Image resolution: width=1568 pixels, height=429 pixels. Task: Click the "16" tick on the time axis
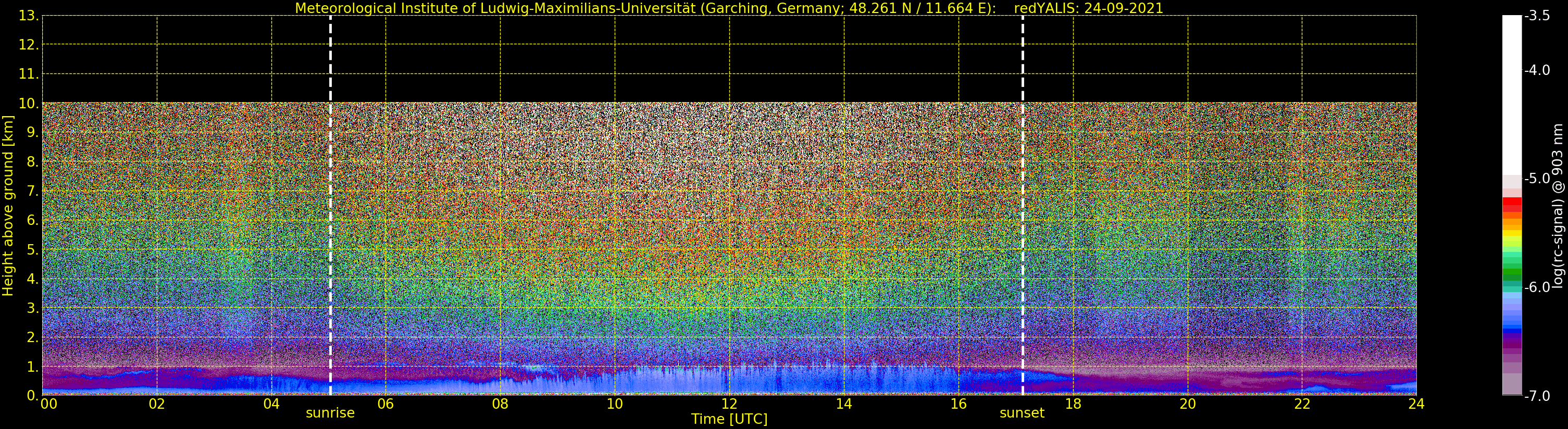pos(959,404)
